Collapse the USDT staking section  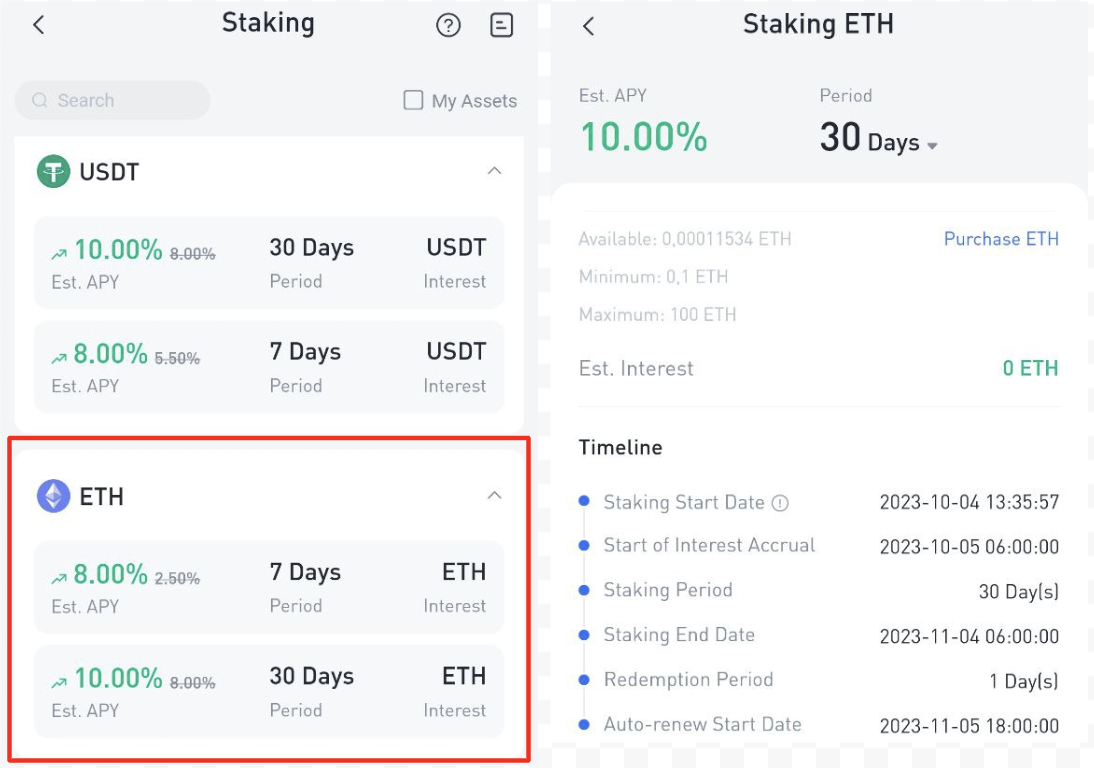pyautogui.click(x=494, y=171)
